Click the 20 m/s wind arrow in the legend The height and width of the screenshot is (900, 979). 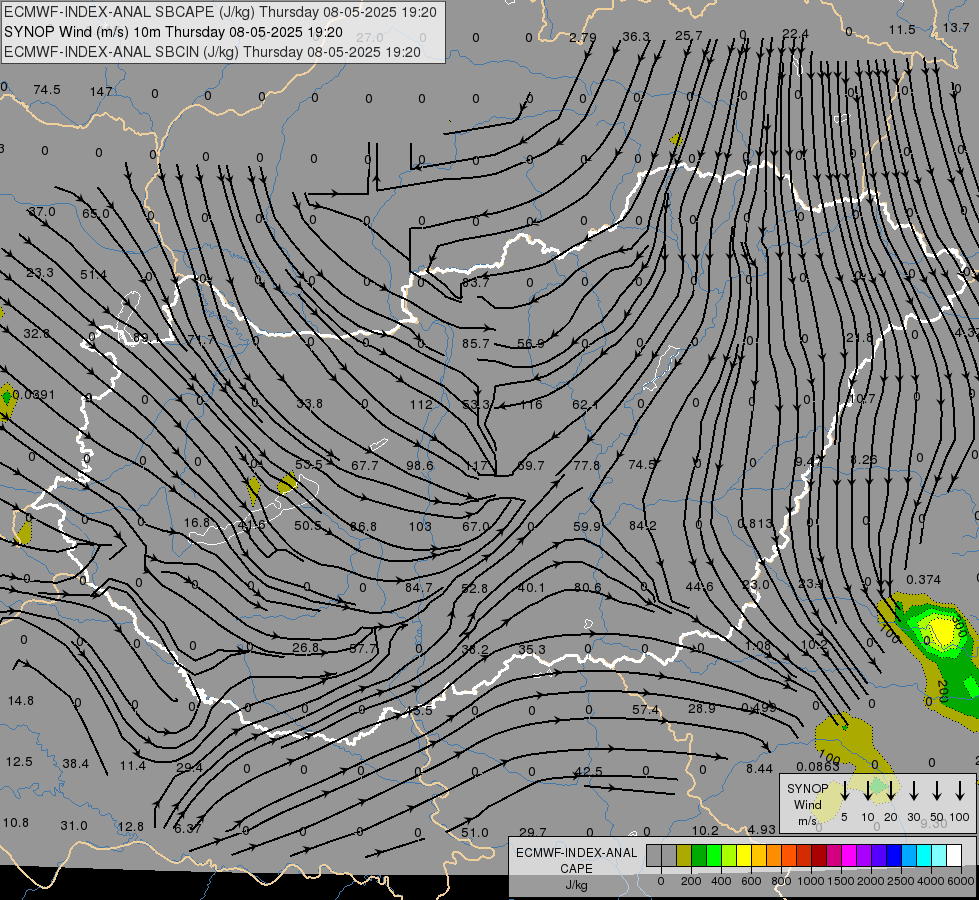coord(890,791)
